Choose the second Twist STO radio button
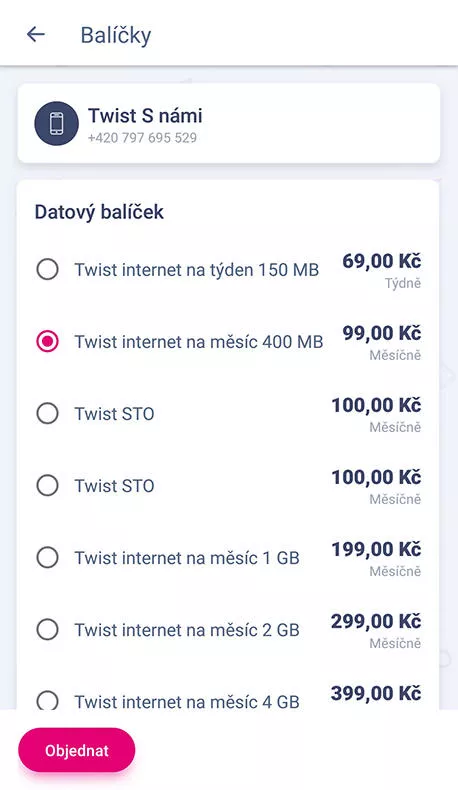The width and height of the screenshot is (458, 790). point(47,485)
